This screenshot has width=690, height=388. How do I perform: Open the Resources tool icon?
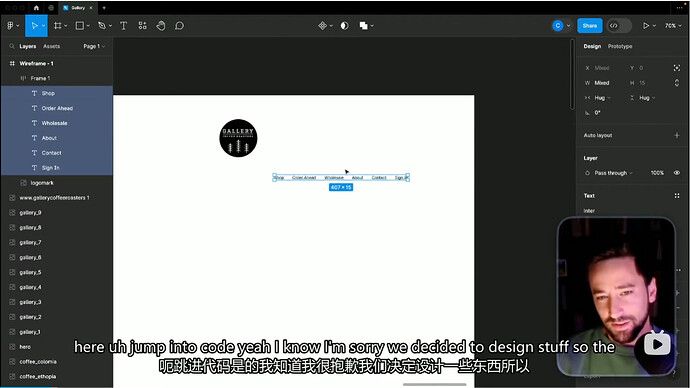tap(143, 26)
